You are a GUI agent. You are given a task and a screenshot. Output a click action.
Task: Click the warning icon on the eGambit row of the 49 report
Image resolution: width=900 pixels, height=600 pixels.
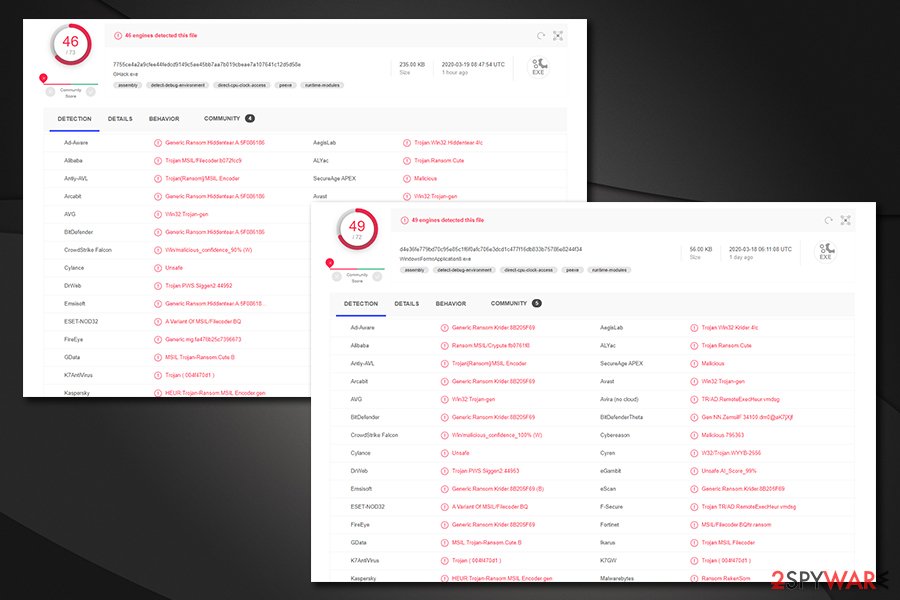tap(694, 471)
